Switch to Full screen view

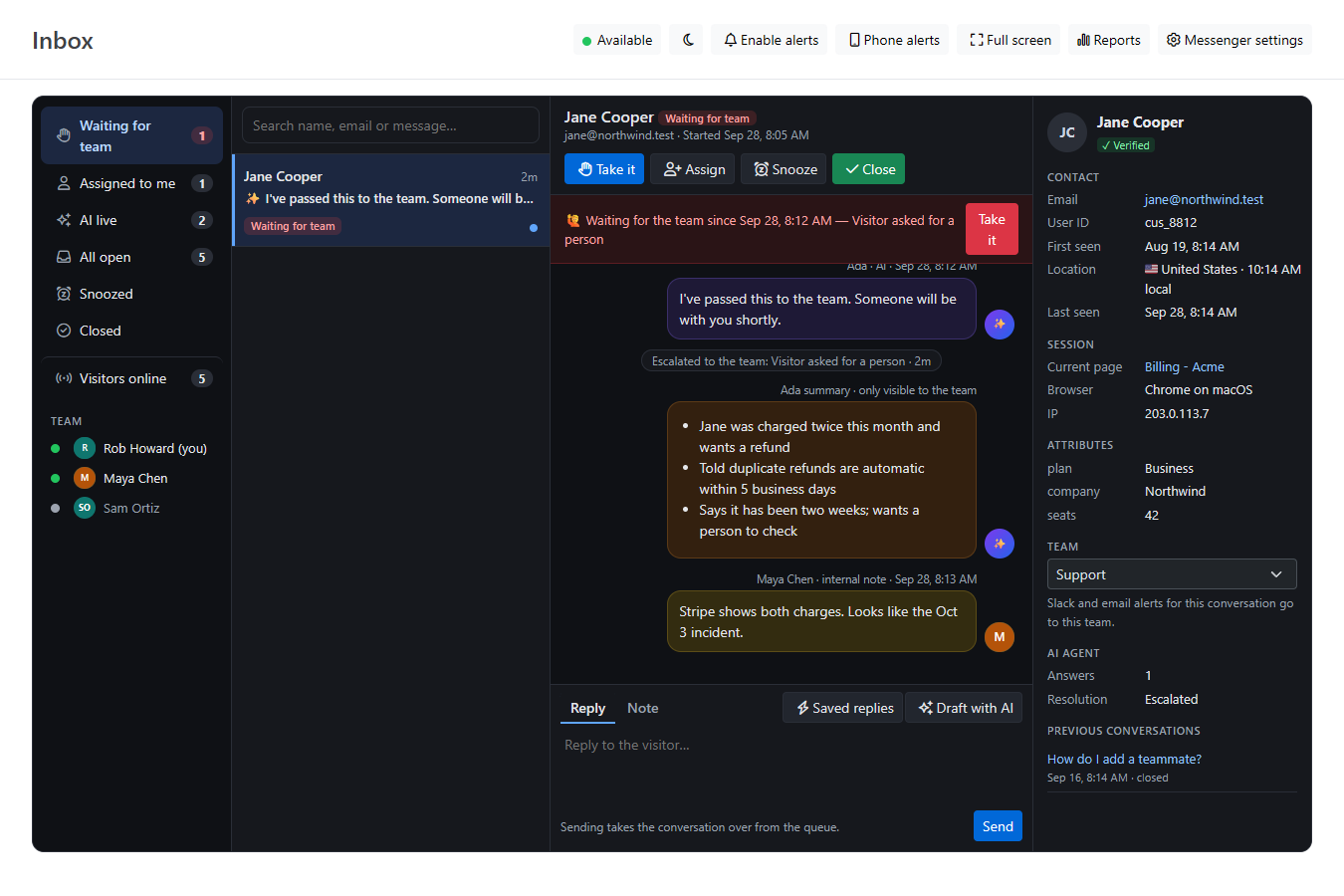(1009, 40)
